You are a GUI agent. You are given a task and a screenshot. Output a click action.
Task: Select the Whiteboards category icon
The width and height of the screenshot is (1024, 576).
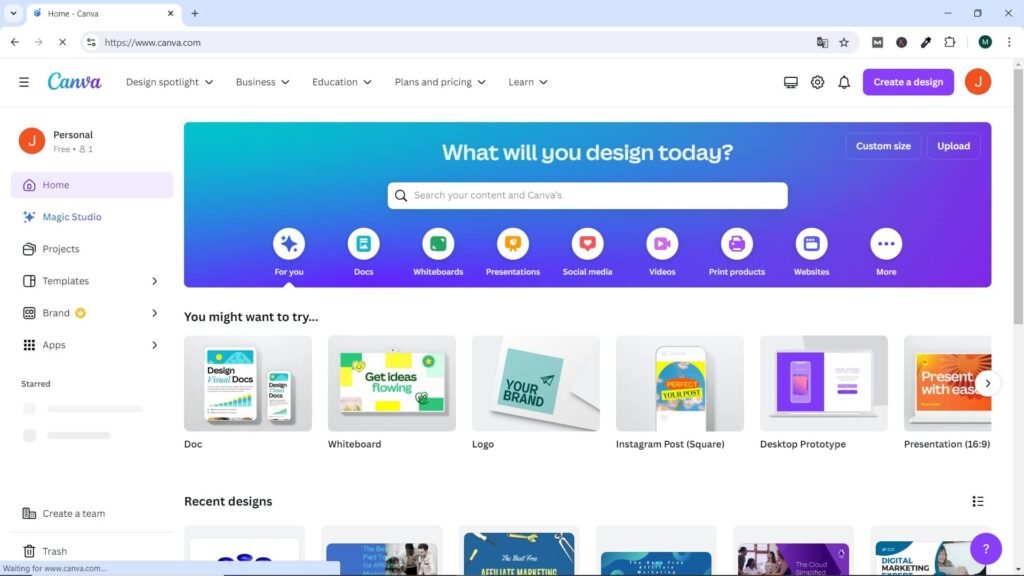[438, 244]
